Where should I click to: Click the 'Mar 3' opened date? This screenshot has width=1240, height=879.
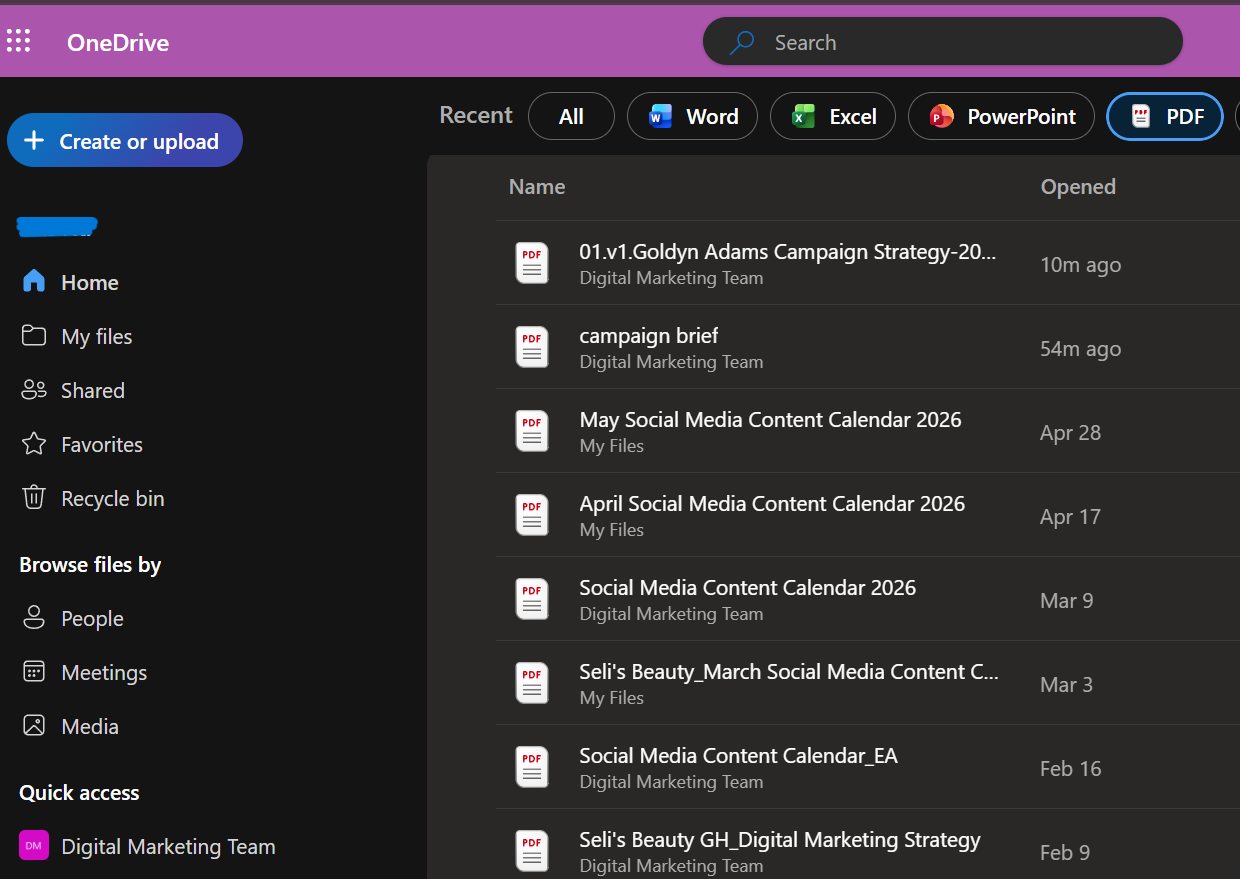[1066, 685]
